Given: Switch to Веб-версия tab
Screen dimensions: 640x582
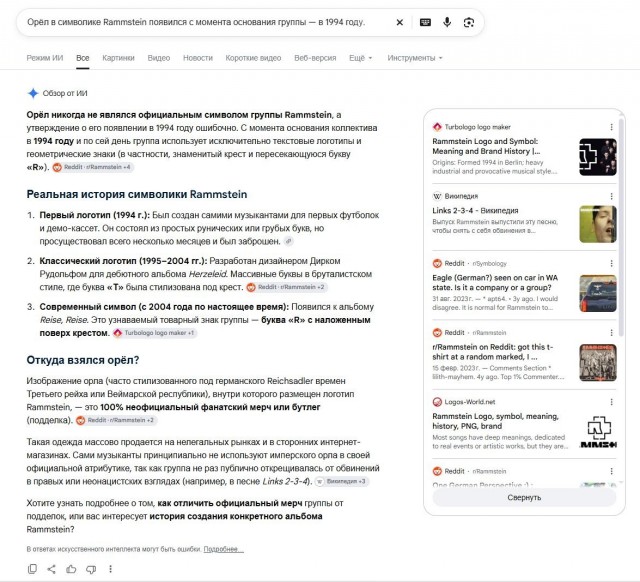Looking at the screenshot, I should pos(315,58).
